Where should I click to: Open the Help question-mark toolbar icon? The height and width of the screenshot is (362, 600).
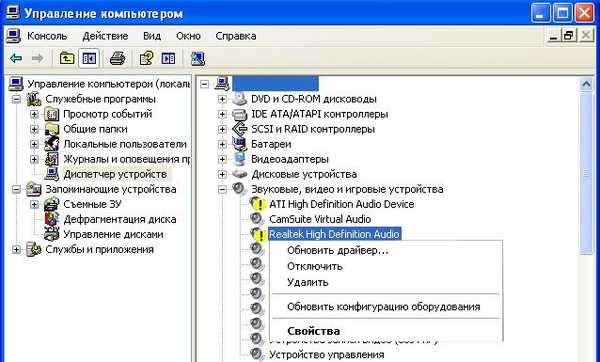coord(147,59)
